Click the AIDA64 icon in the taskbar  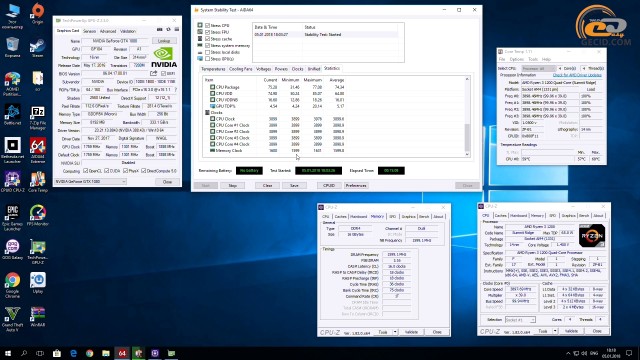(122, 353)
